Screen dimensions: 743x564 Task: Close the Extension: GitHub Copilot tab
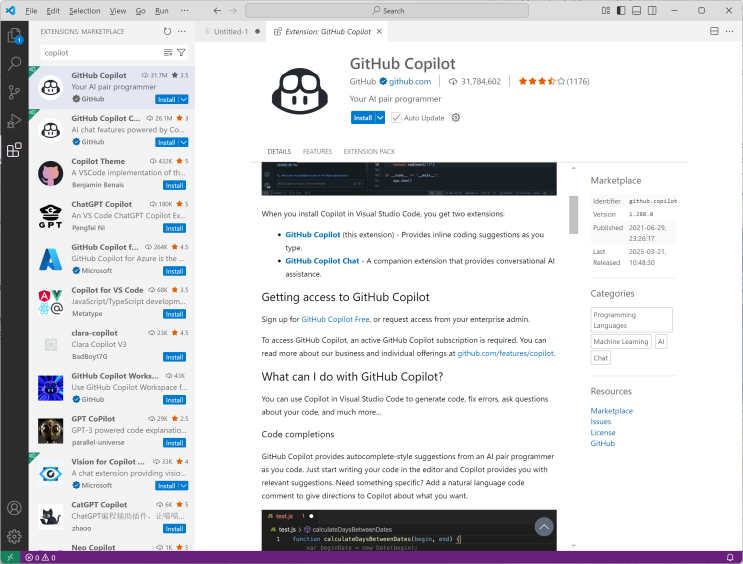pos(379,31)
